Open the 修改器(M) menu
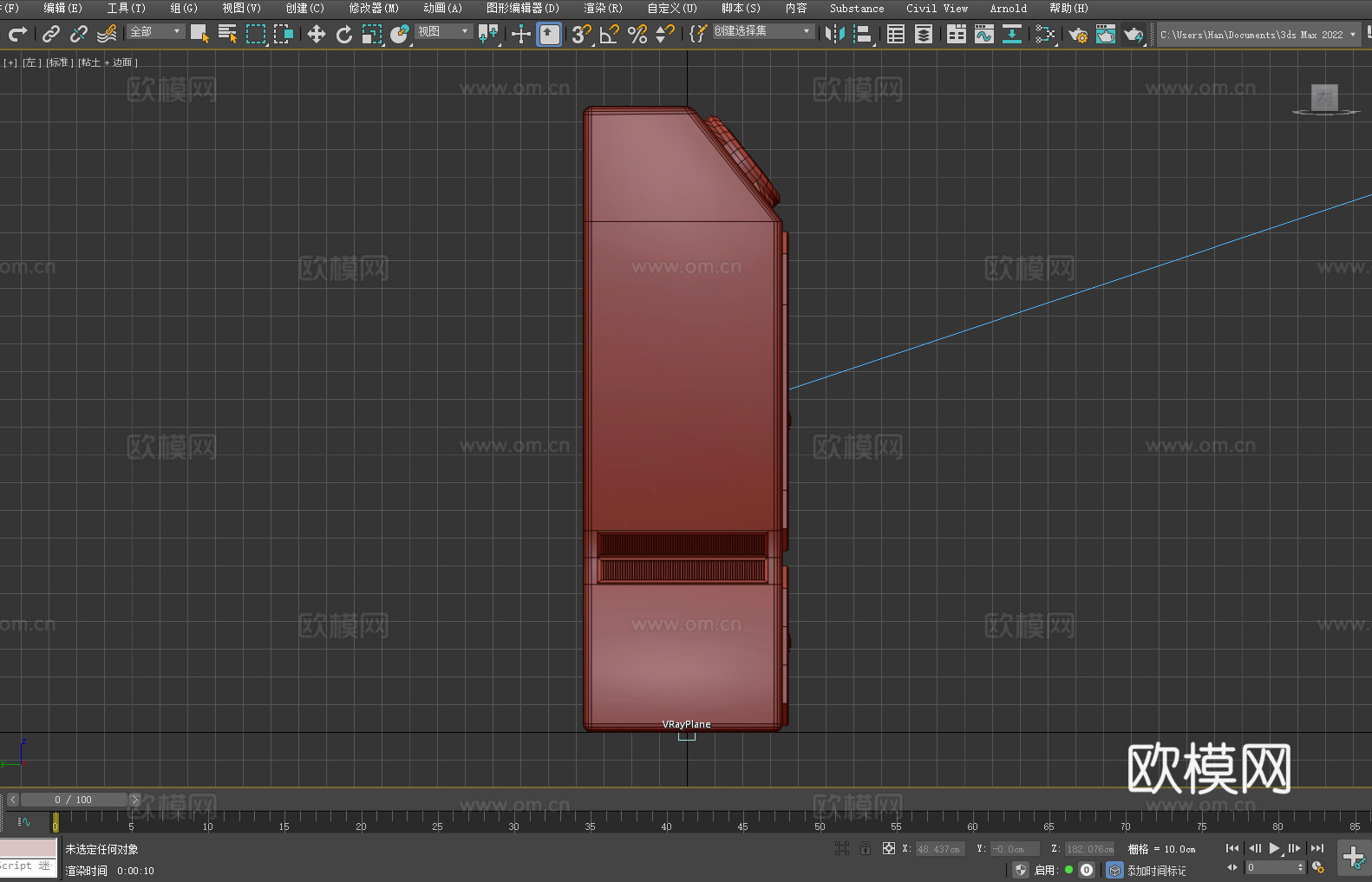The image size is (1372, 882). coord(374,8)
